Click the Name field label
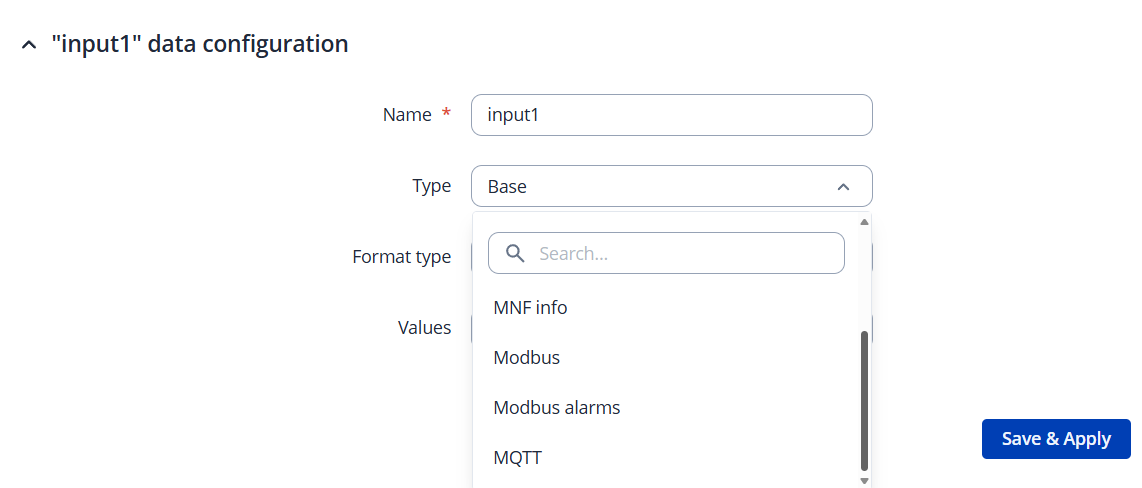The height and width of the screenshot is (488, 1142). click(407, 115)
